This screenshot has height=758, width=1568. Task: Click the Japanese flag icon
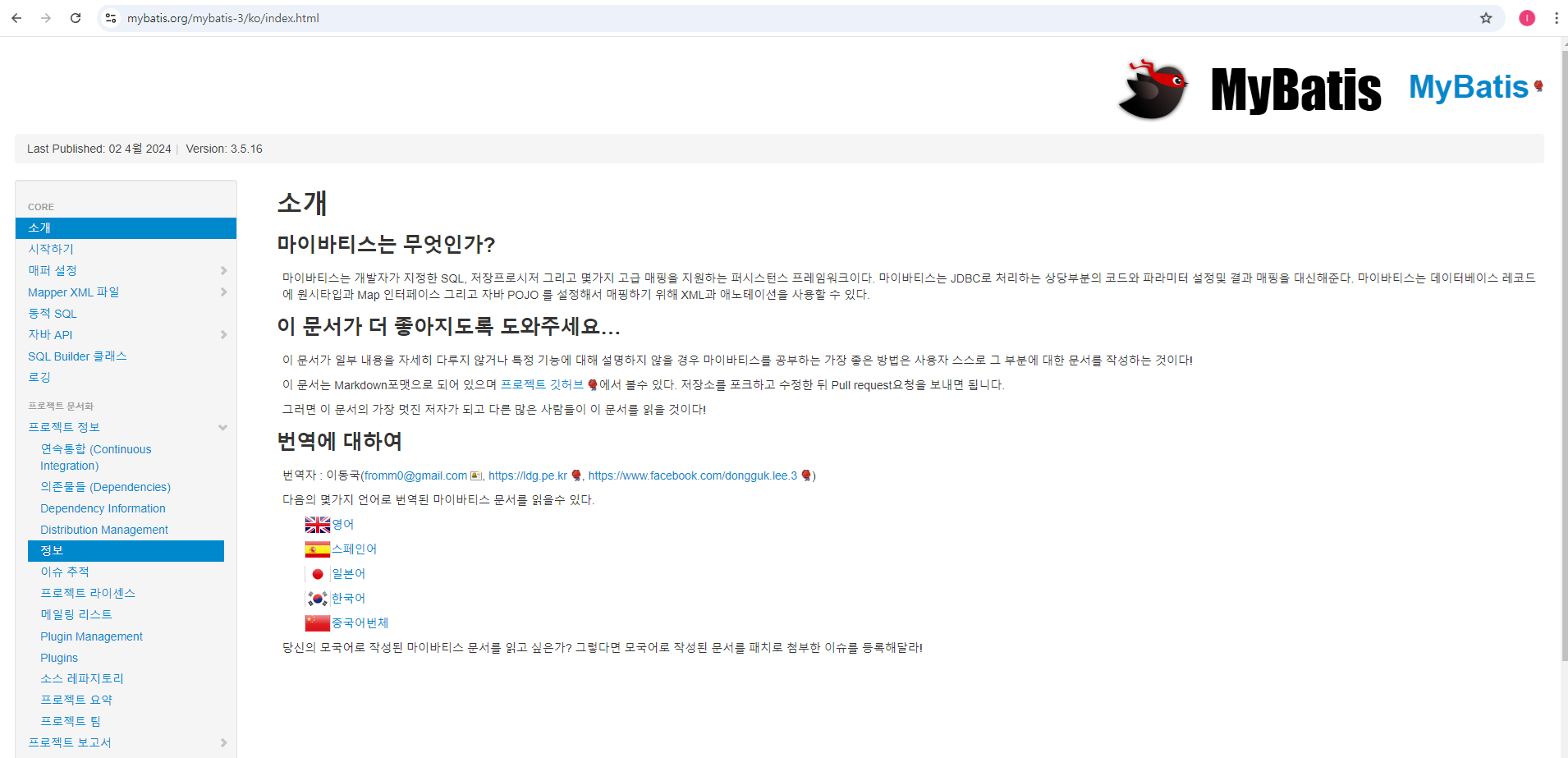(x=317, y=574)
